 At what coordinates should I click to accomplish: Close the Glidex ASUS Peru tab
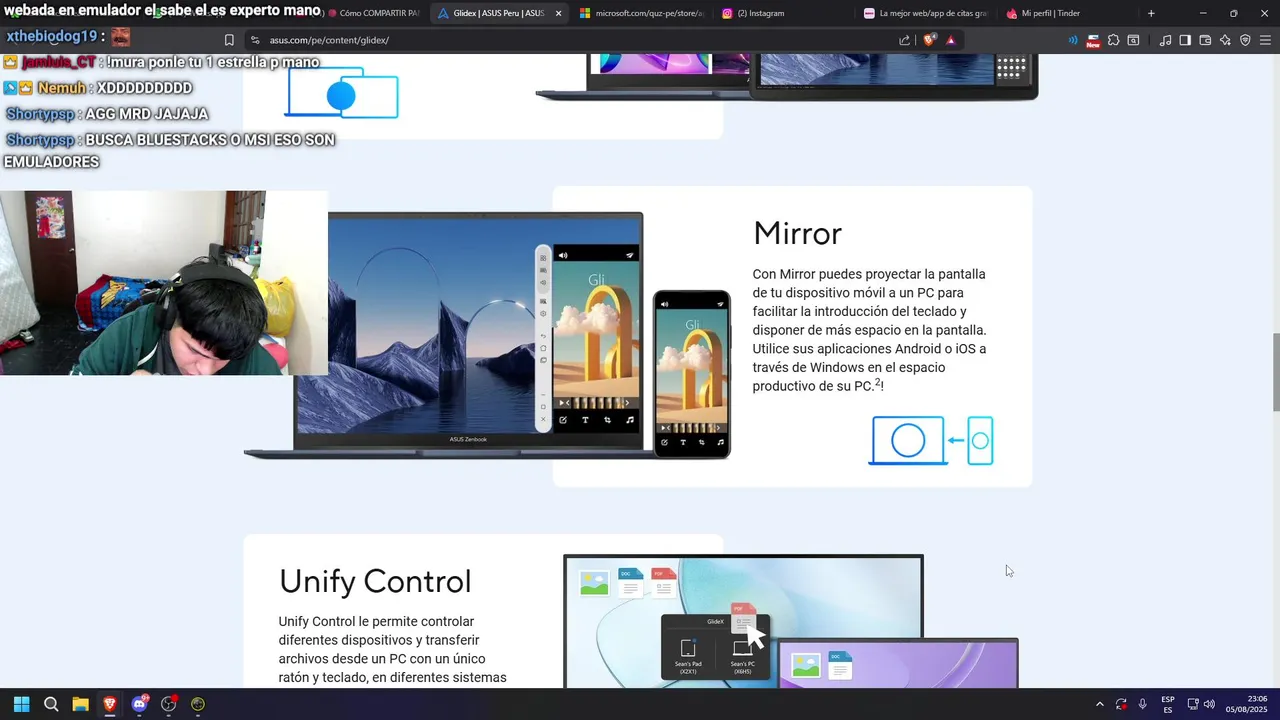point(558,13)
